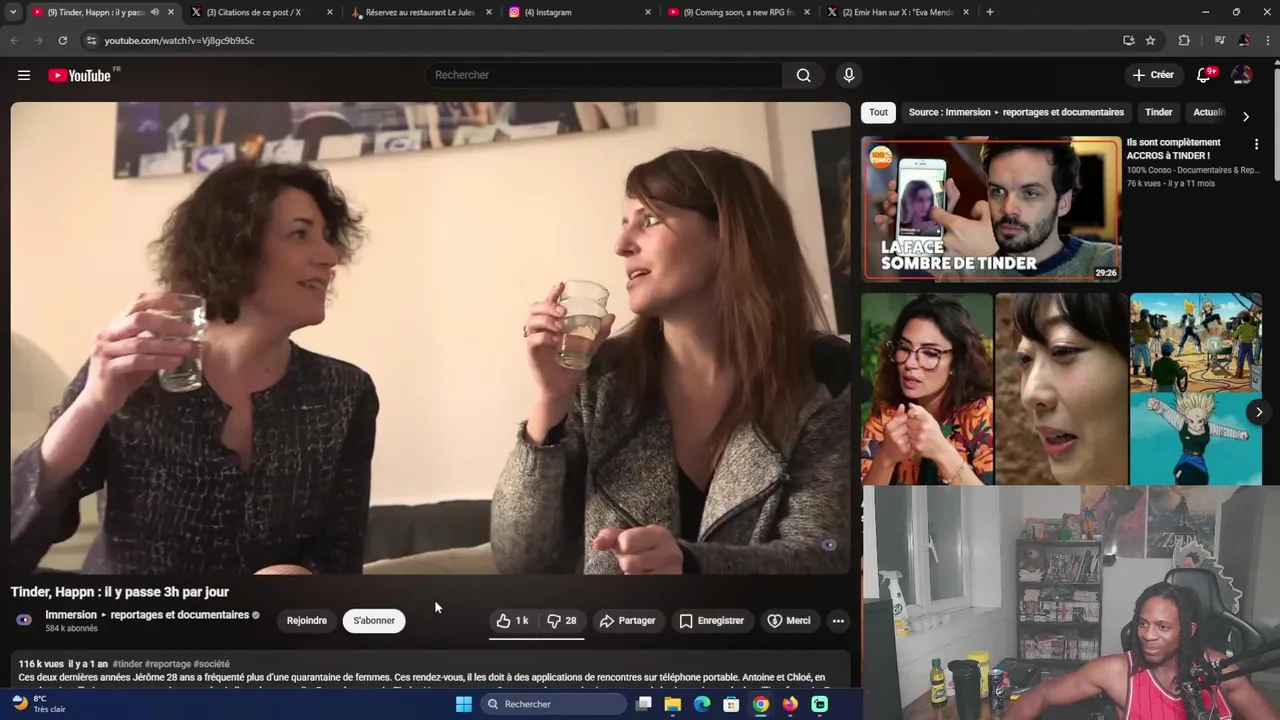The height and width of the screenshot is (720, 1280).
Task: Open the Dragon Ball cartoon Short thumbnail
Action: pyautogui.click(x=1195, y=389)
